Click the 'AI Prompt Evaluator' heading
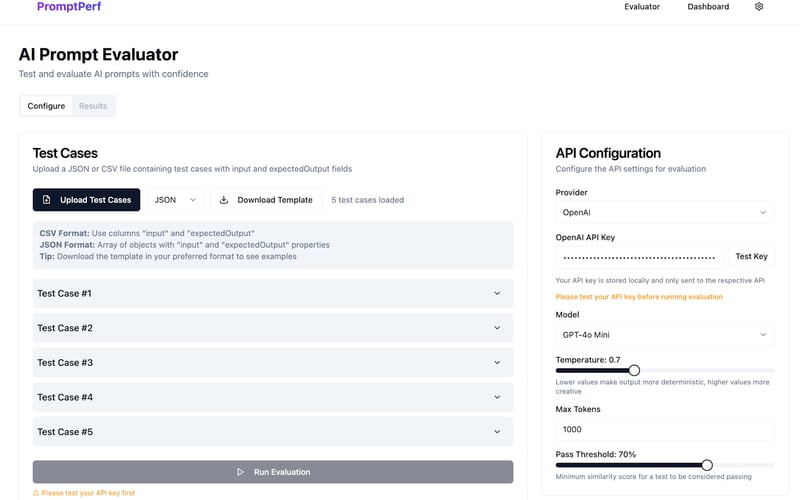This screenshot has width=800, height=500. pos(98,55)
